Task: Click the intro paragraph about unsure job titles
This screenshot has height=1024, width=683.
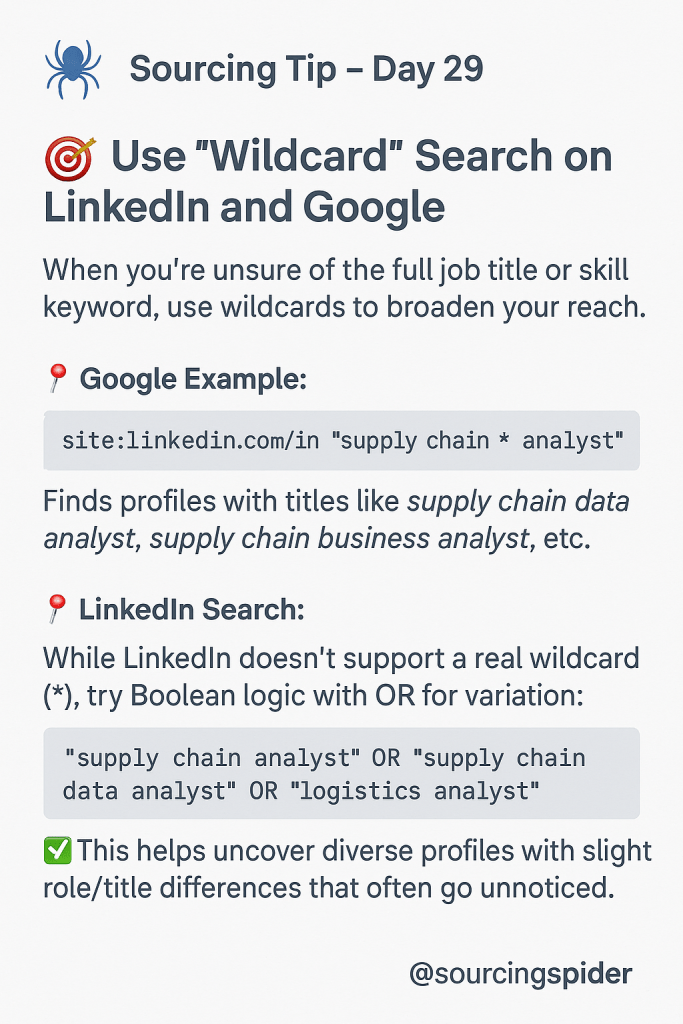Action: pos(344,289)
